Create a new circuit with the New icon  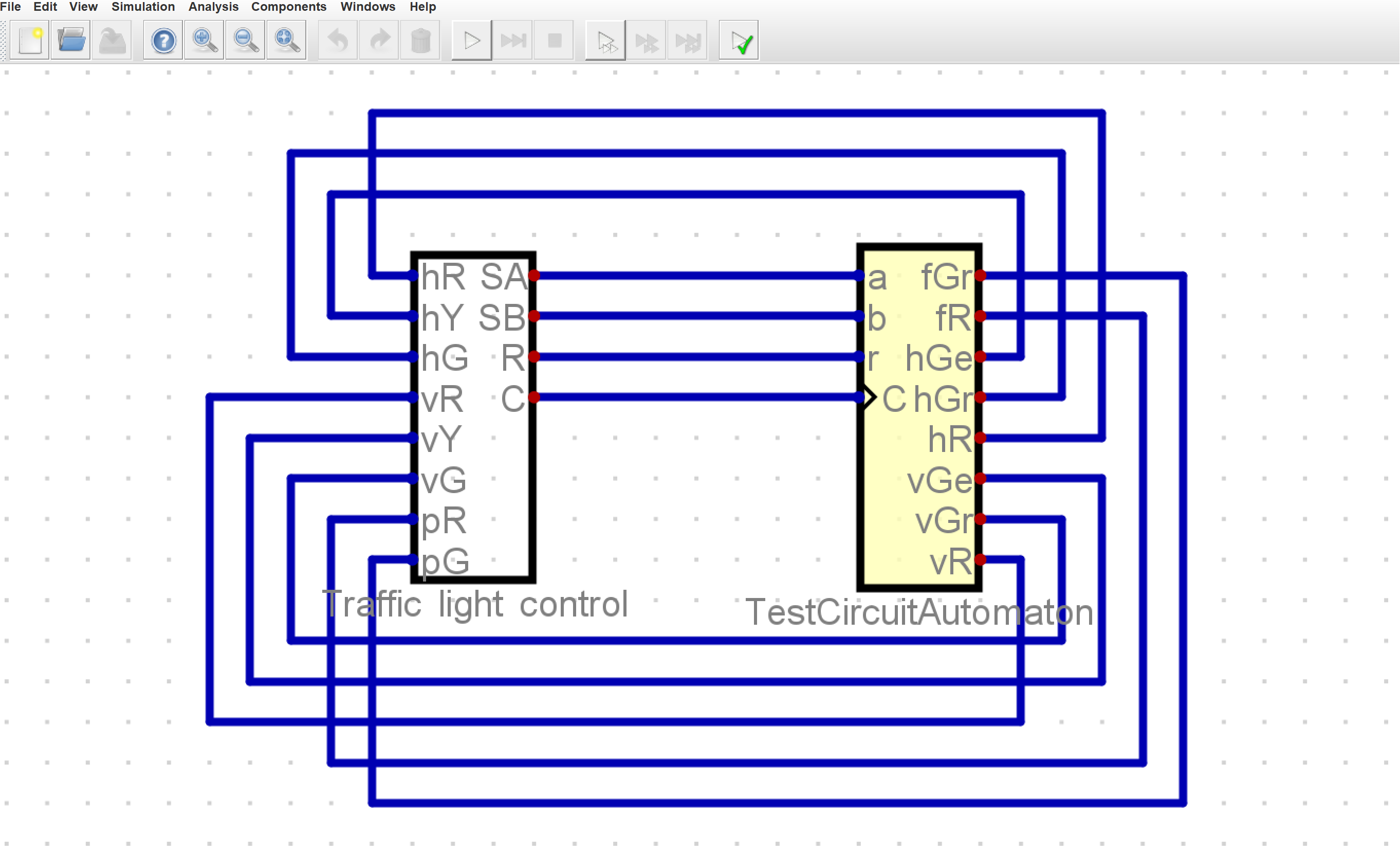click(x=30, y=40)
